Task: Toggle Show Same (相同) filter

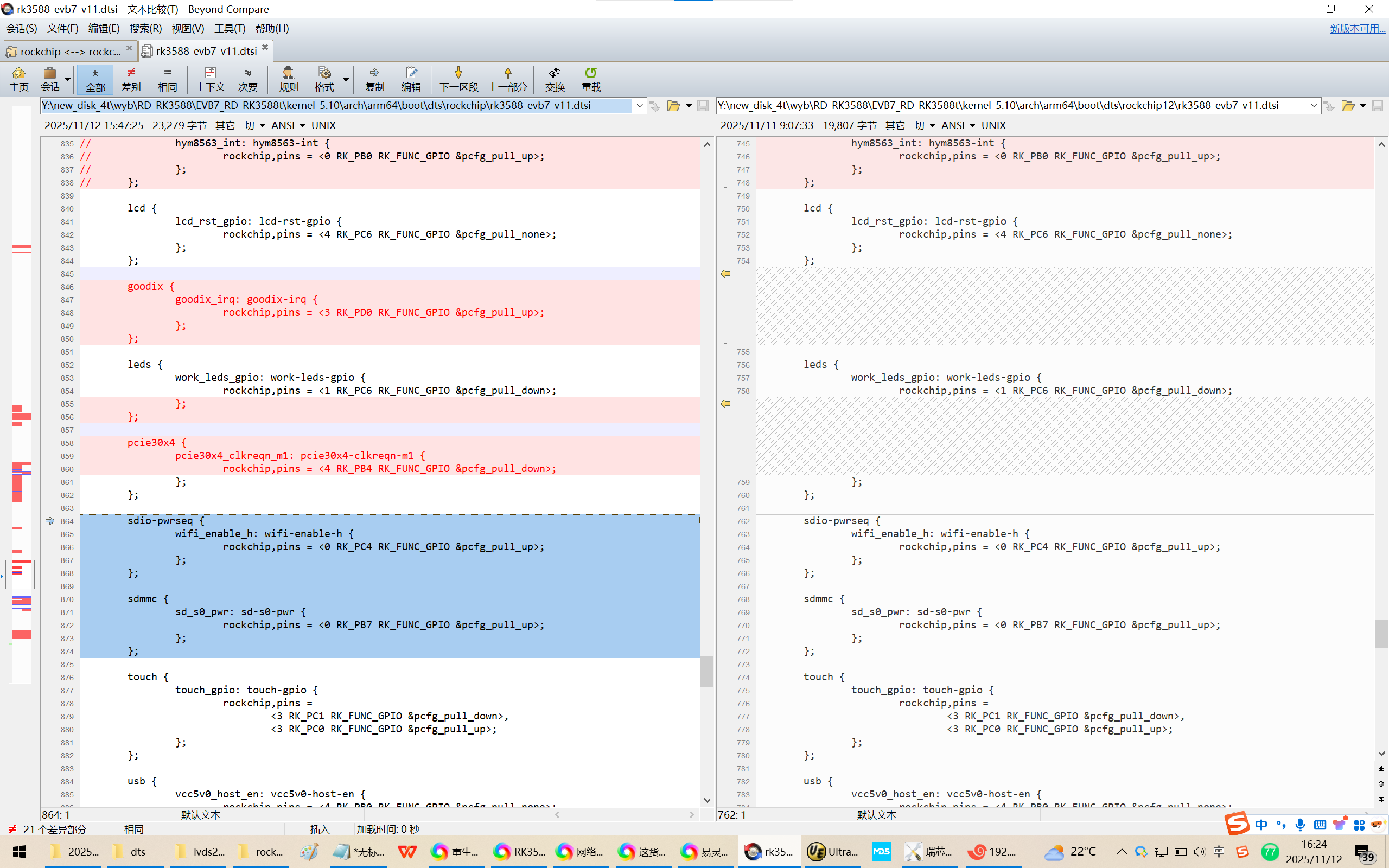Action: pos(167,79)
